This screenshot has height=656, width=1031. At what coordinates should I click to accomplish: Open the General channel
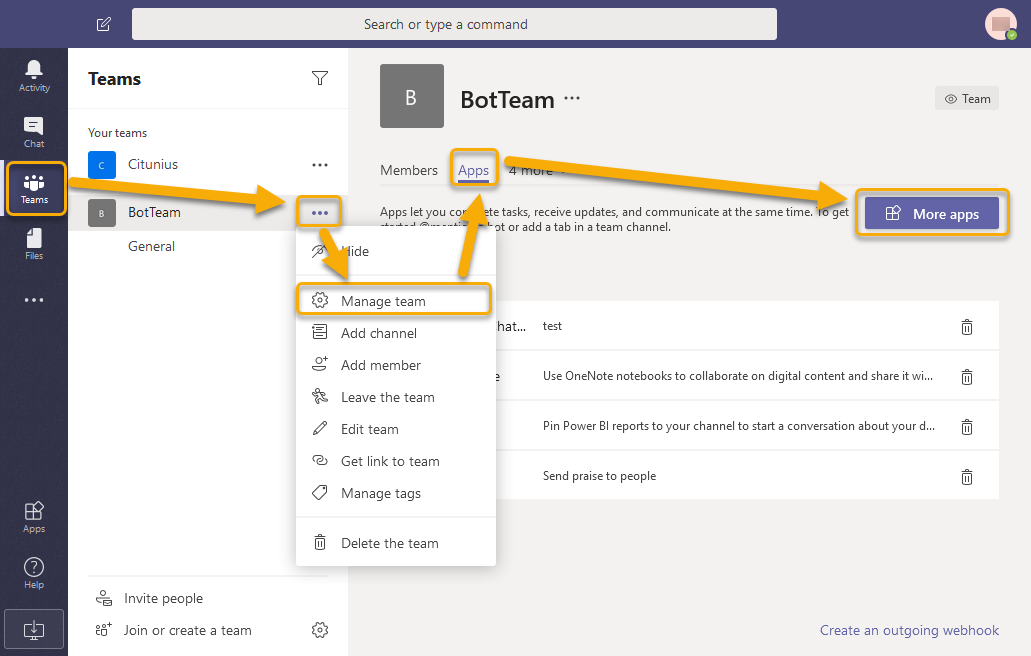coord(151,246)
